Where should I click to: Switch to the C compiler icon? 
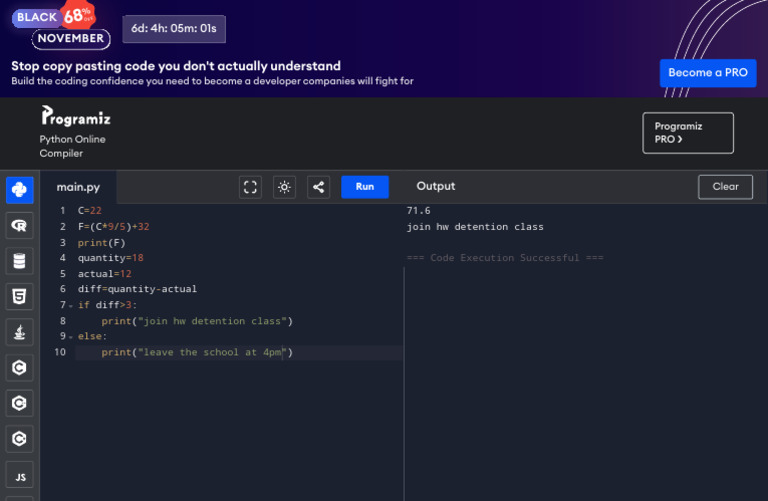point(20,367)
